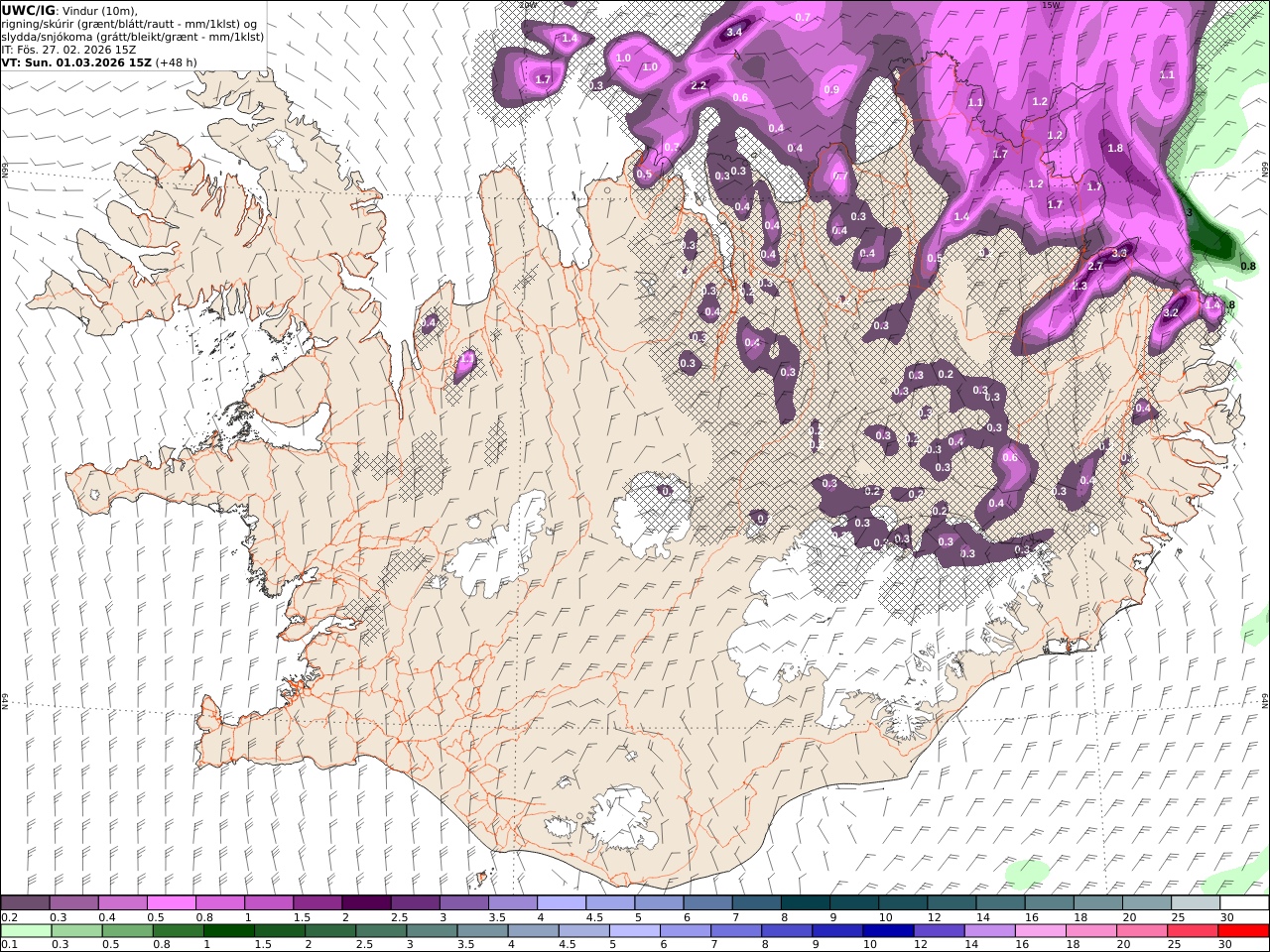This screenshot has width=1270, height=952.
Task: Click the bright magenta 0.5 swatch in top legend row
Action: 171,903
